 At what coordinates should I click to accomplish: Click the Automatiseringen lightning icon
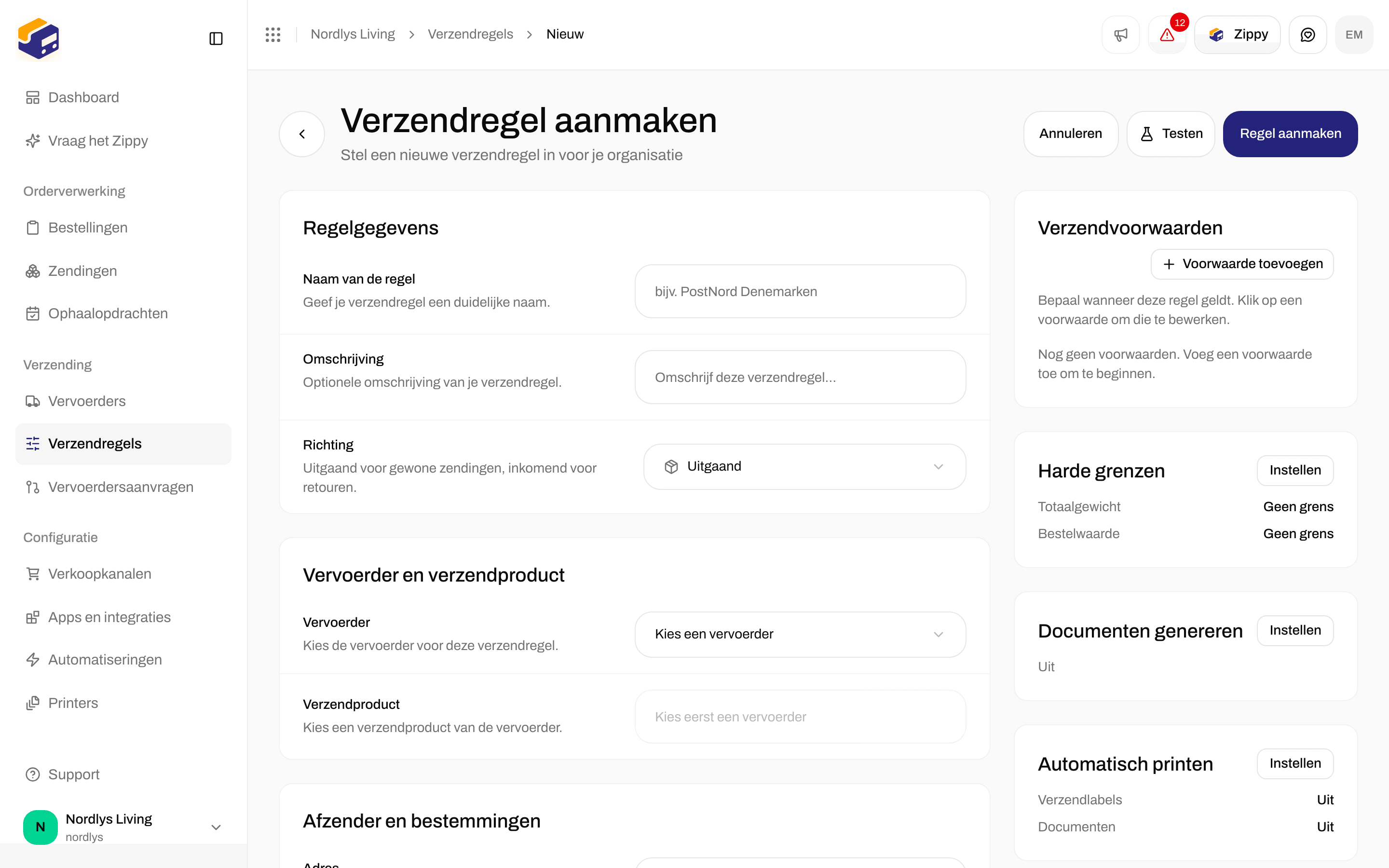[x=33, y=660]
